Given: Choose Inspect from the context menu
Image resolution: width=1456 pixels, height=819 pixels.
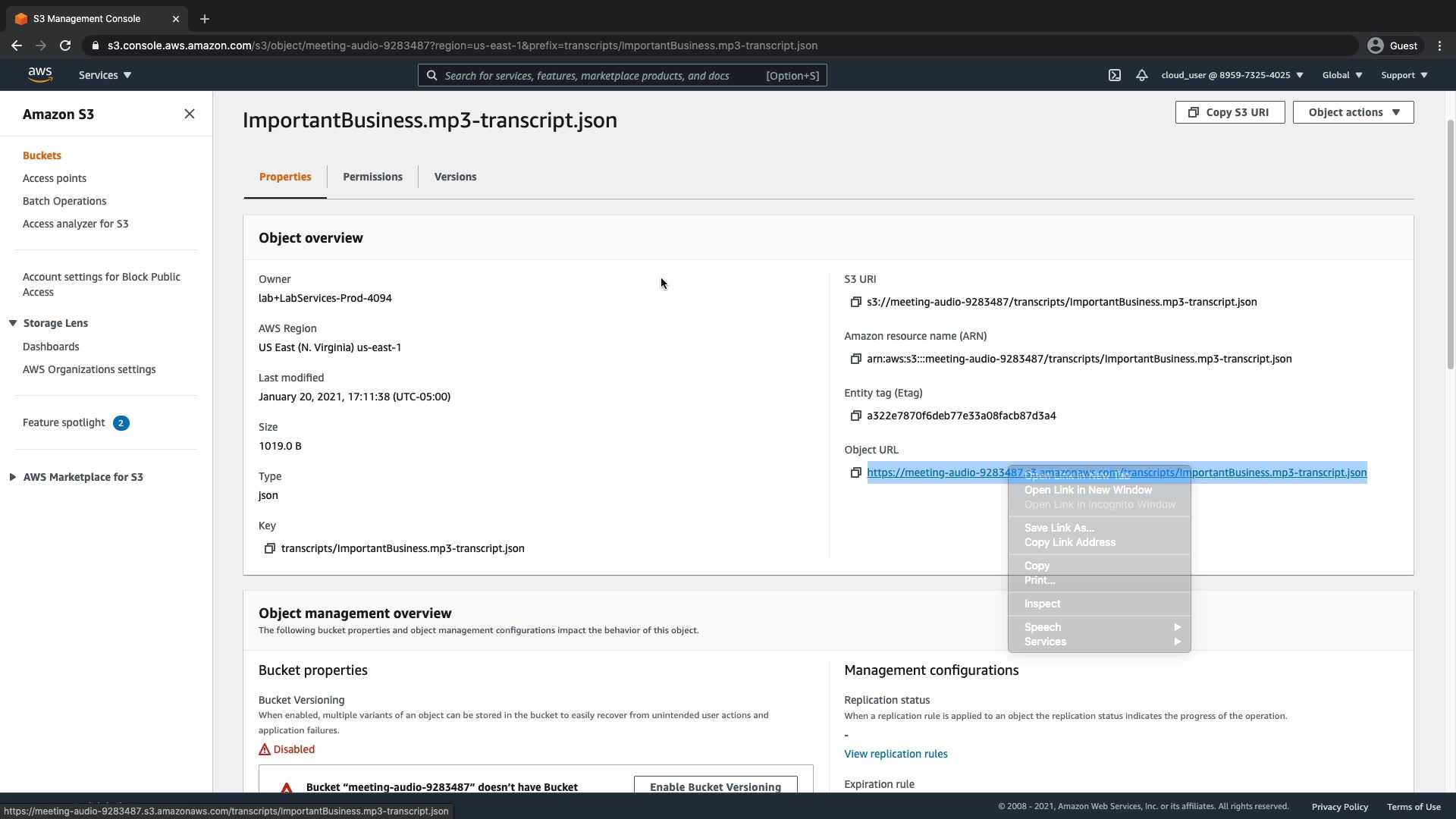Looking at the screenshot, I should point(1042,604).
